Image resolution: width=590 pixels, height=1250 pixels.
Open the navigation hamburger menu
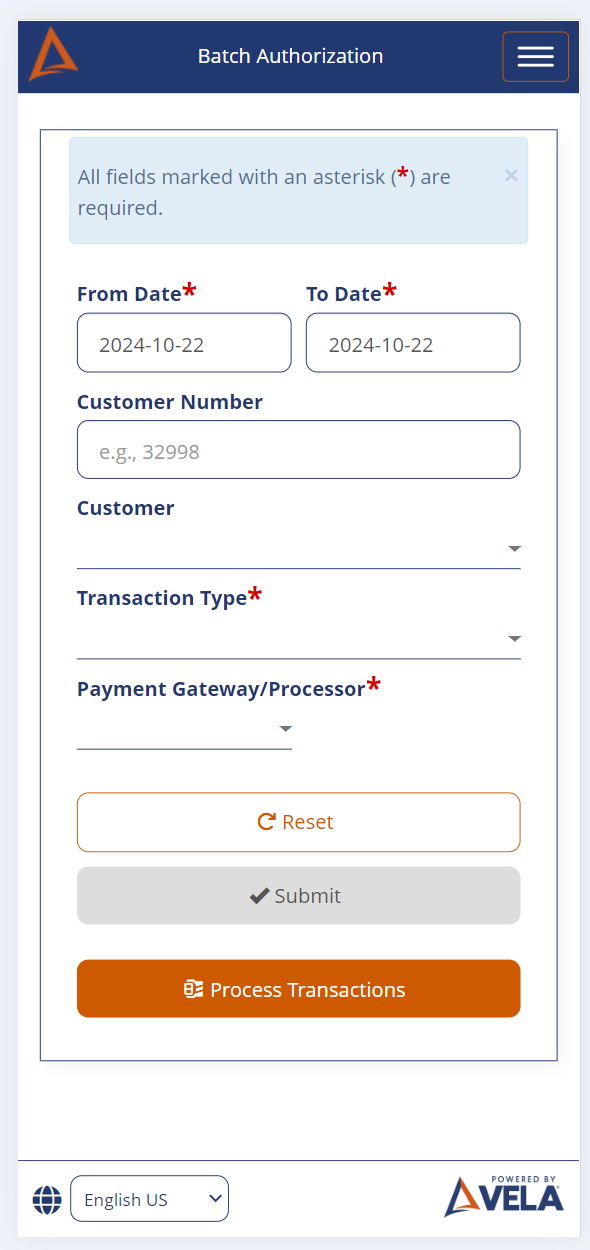pyautogui.click(x=535, y=56)
